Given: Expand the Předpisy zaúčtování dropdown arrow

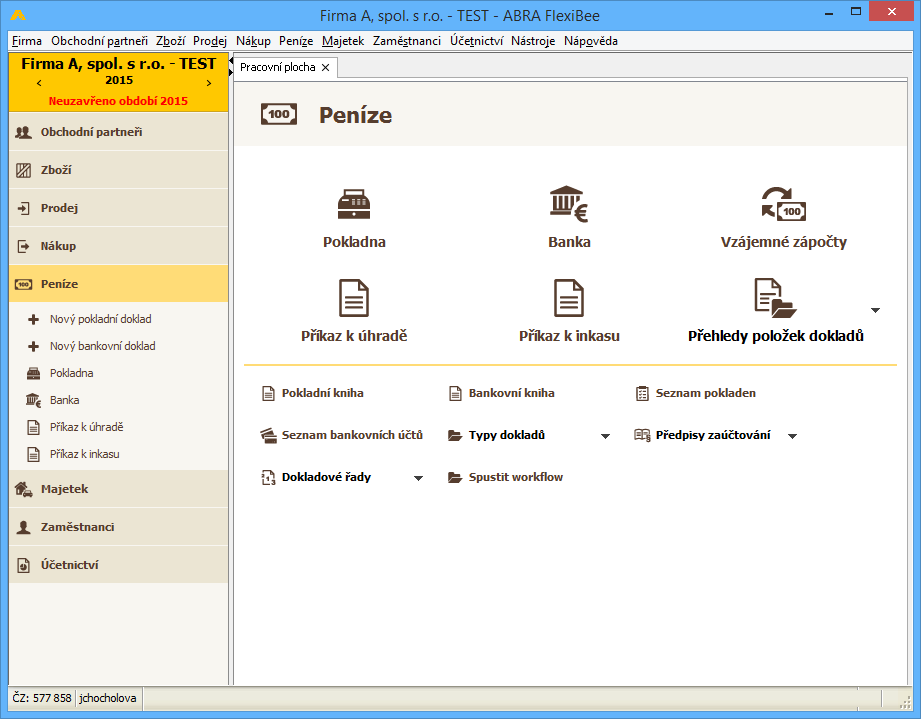Looking at the screenshot, I should [x=792, y=436].
